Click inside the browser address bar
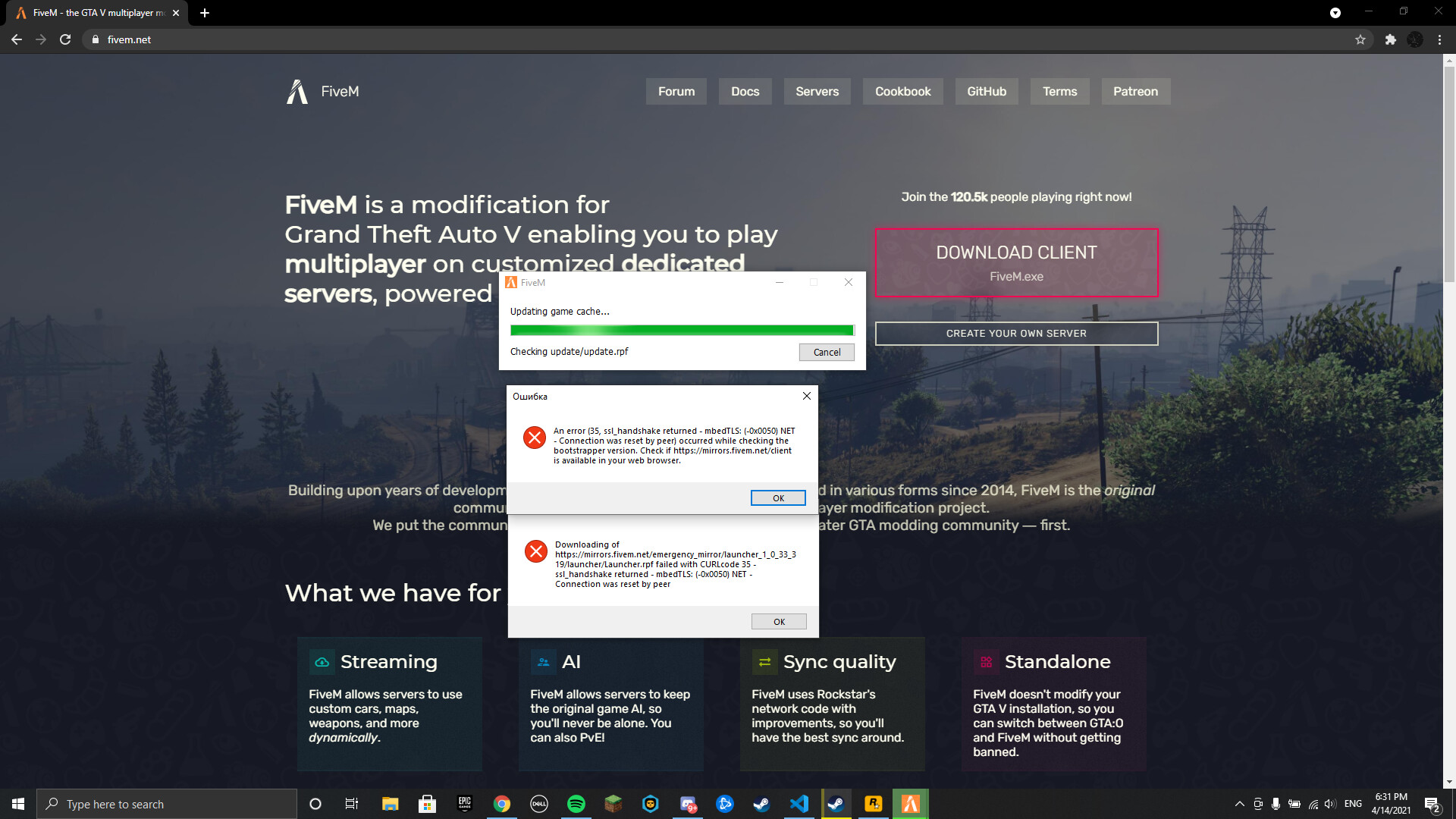The height and width of the screenshot is (819, 1456). [x=303, y=39]
